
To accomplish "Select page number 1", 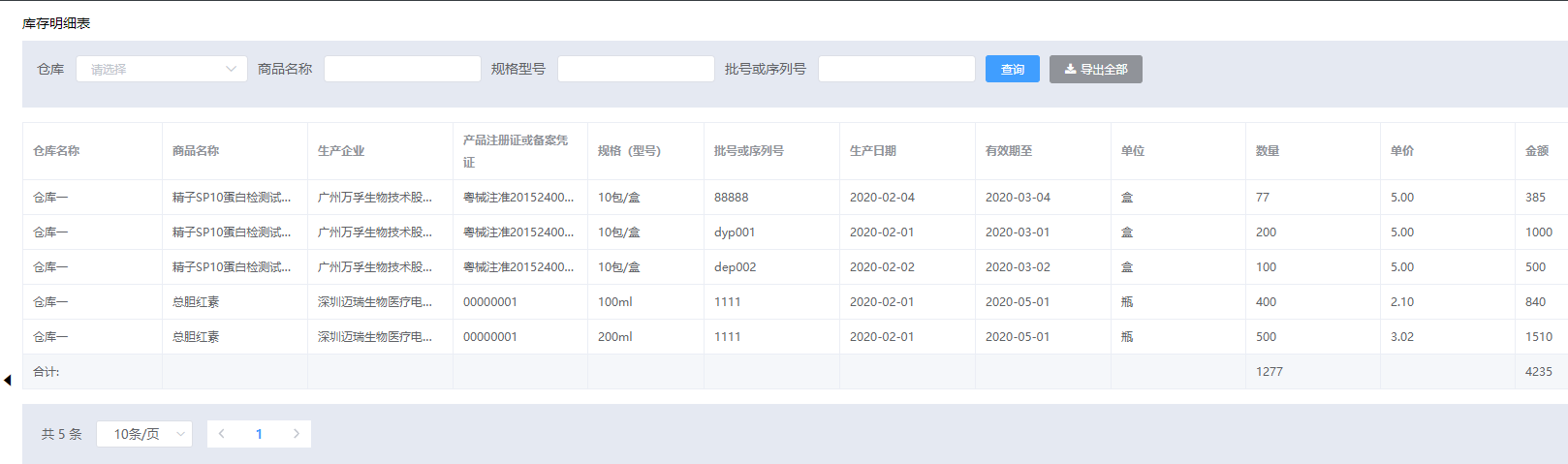I will tap(259, 434).
